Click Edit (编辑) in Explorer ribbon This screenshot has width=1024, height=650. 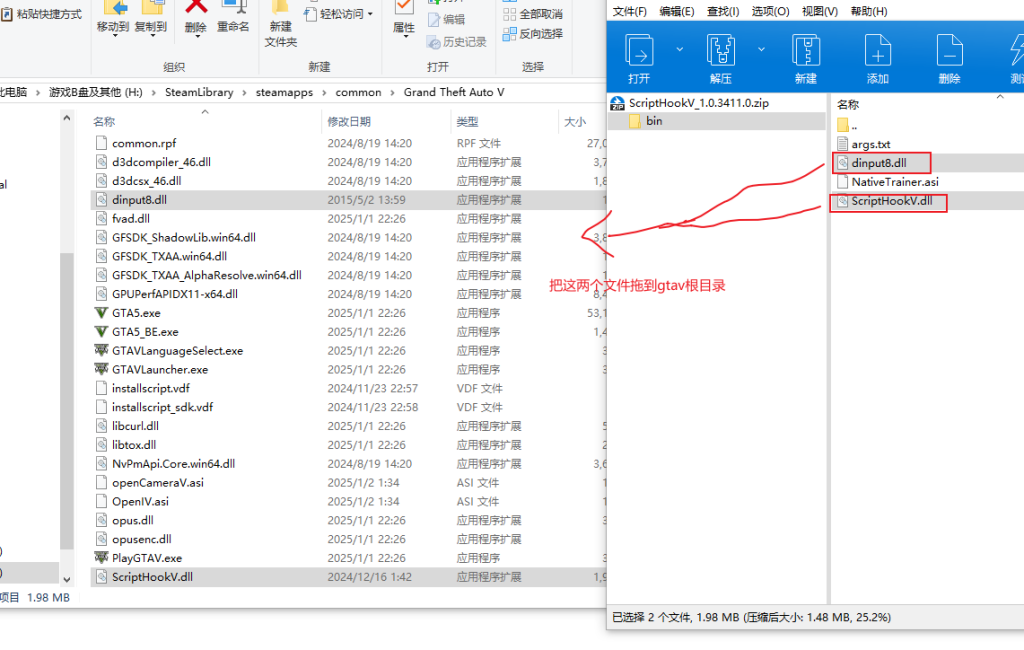click(446, 20)
